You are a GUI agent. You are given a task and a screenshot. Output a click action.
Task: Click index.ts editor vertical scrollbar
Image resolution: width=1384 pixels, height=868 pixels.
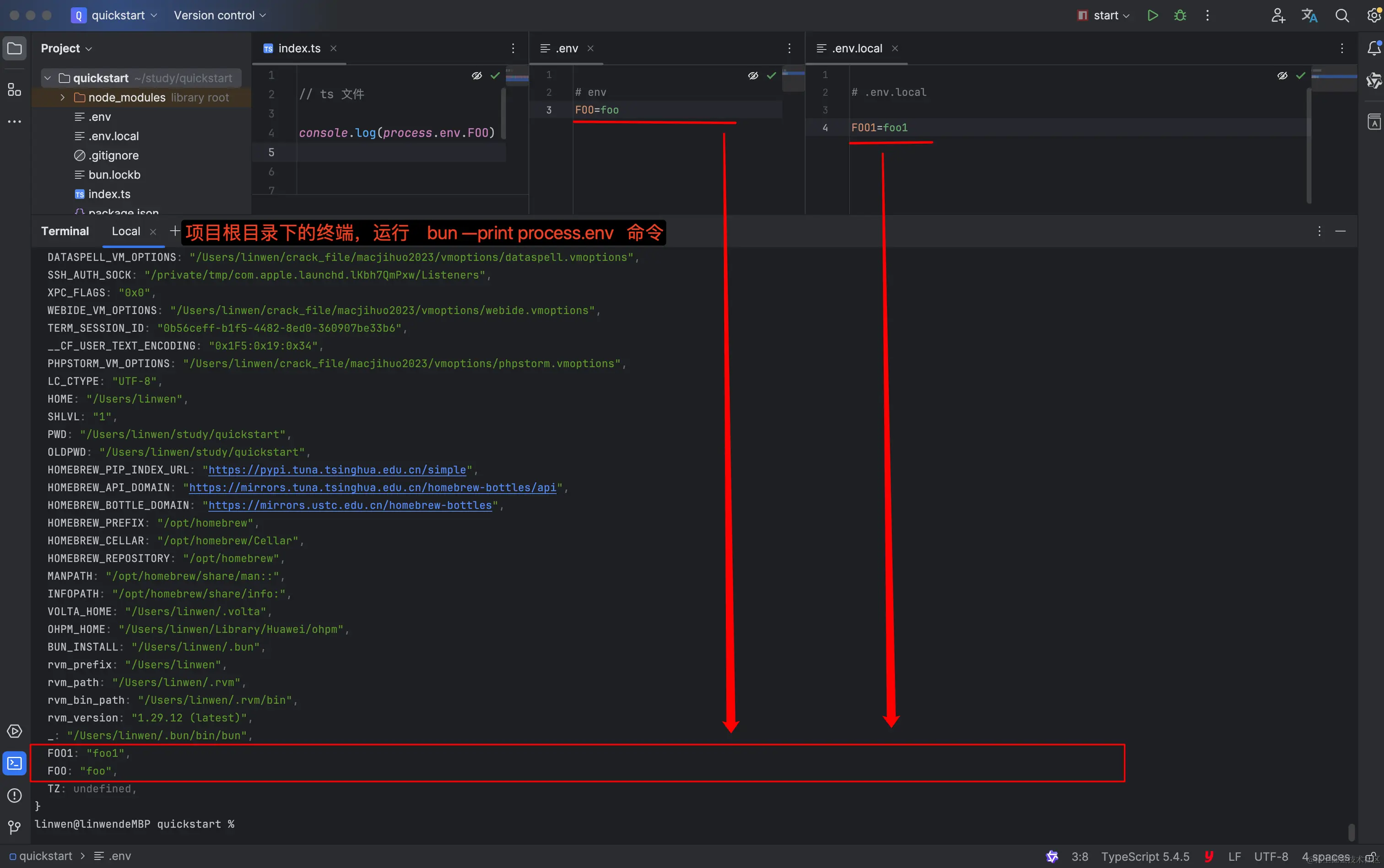(503, 113)
